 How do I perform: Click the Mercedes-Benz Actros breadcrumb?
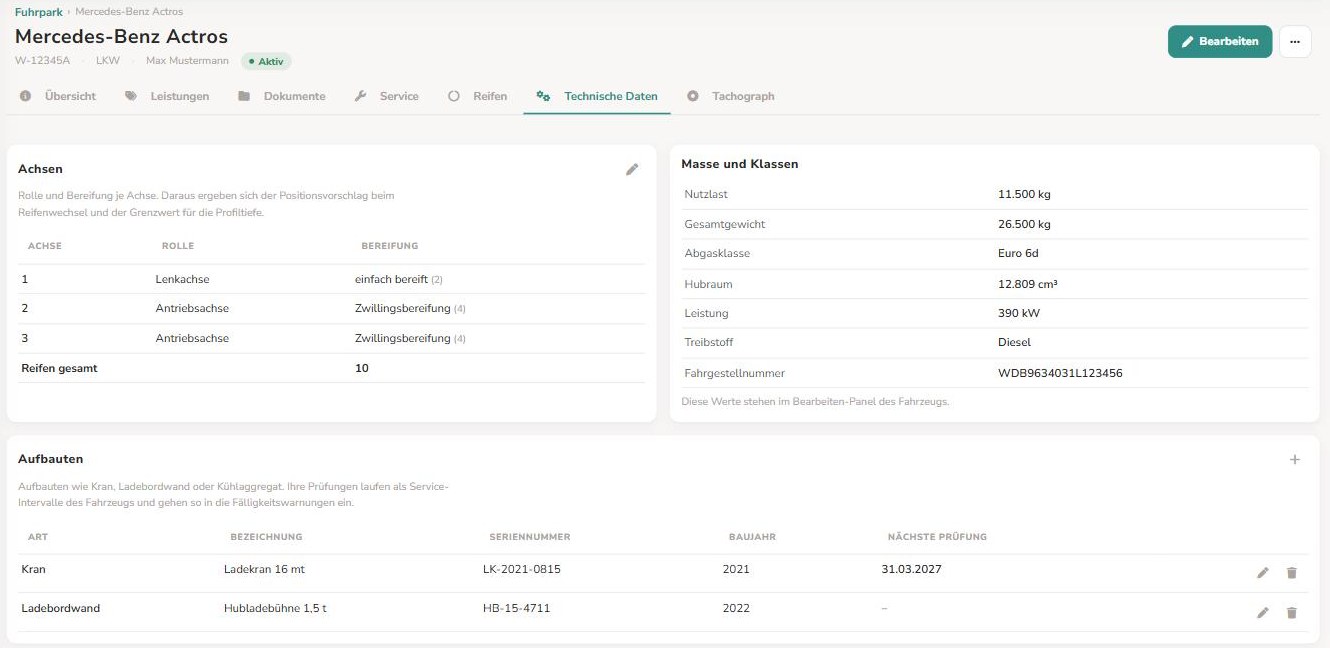pyautogui.click(x=129, y=12)
